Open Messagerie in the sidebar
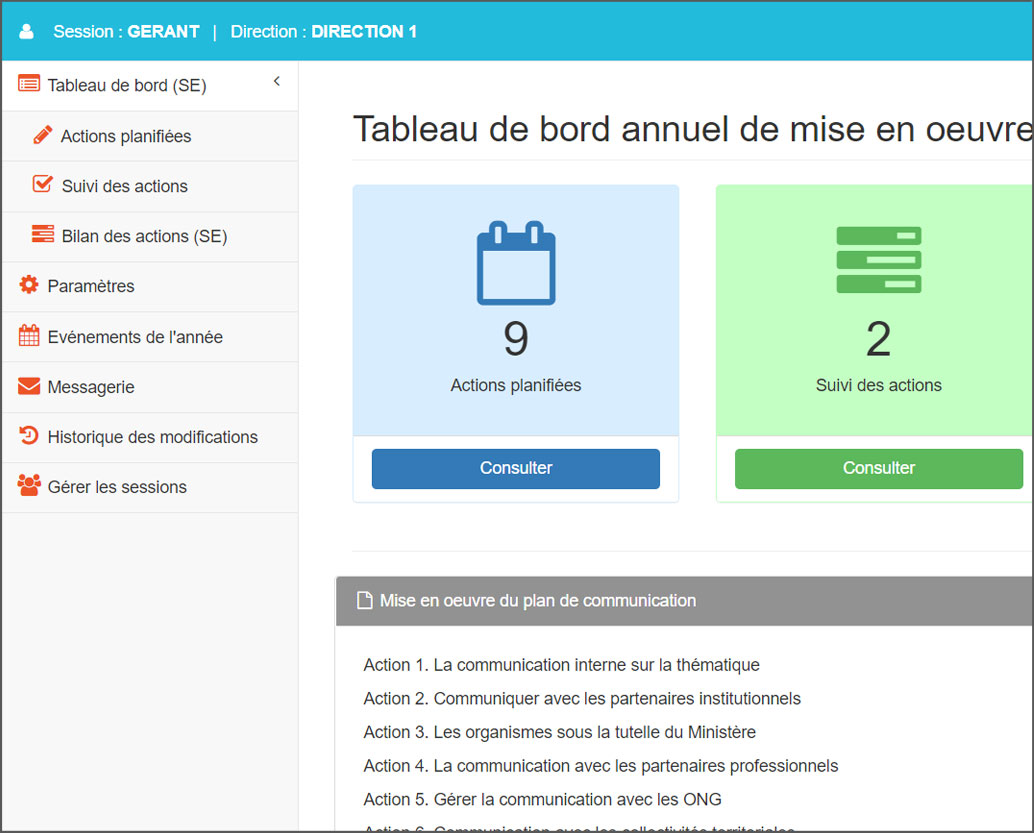 pyautogui.click(x=150, y=387)
